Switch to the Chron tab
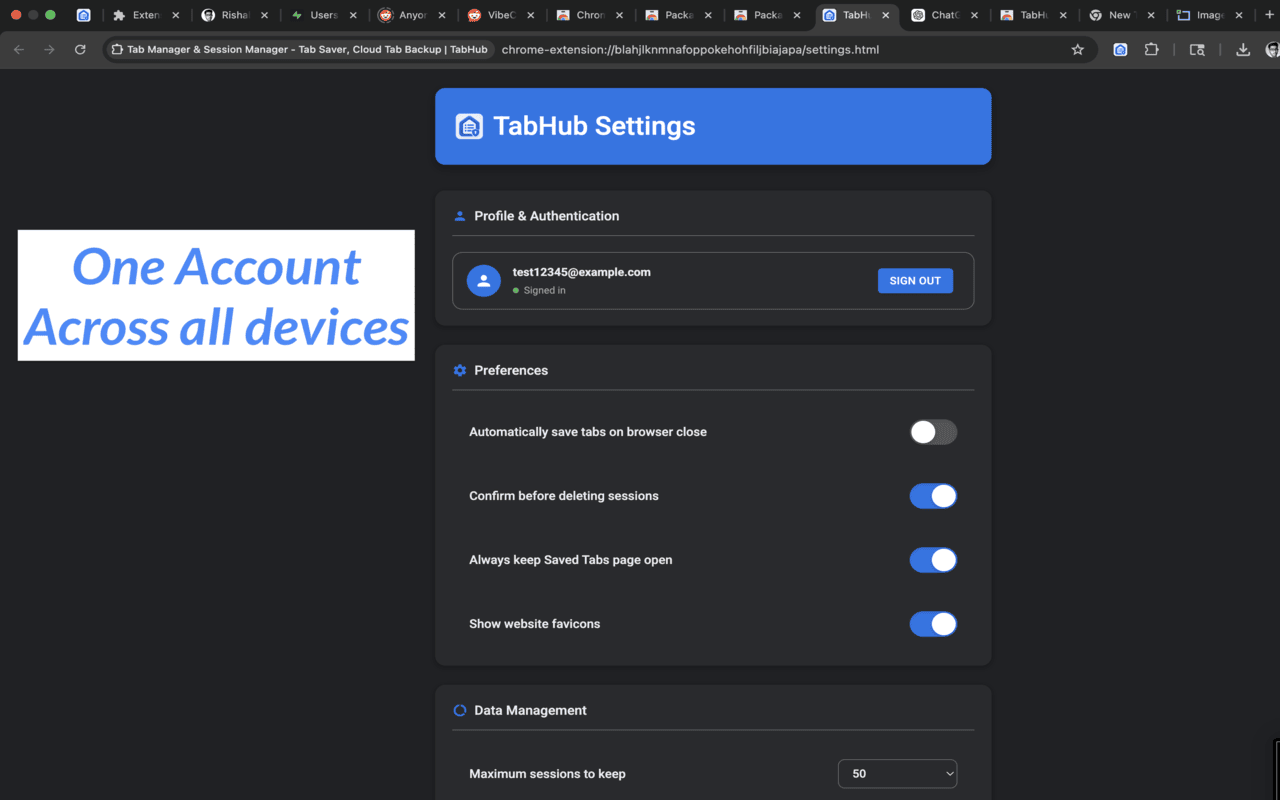The width and height of the screenshot is (1280, 800). [x=590, y=15]
